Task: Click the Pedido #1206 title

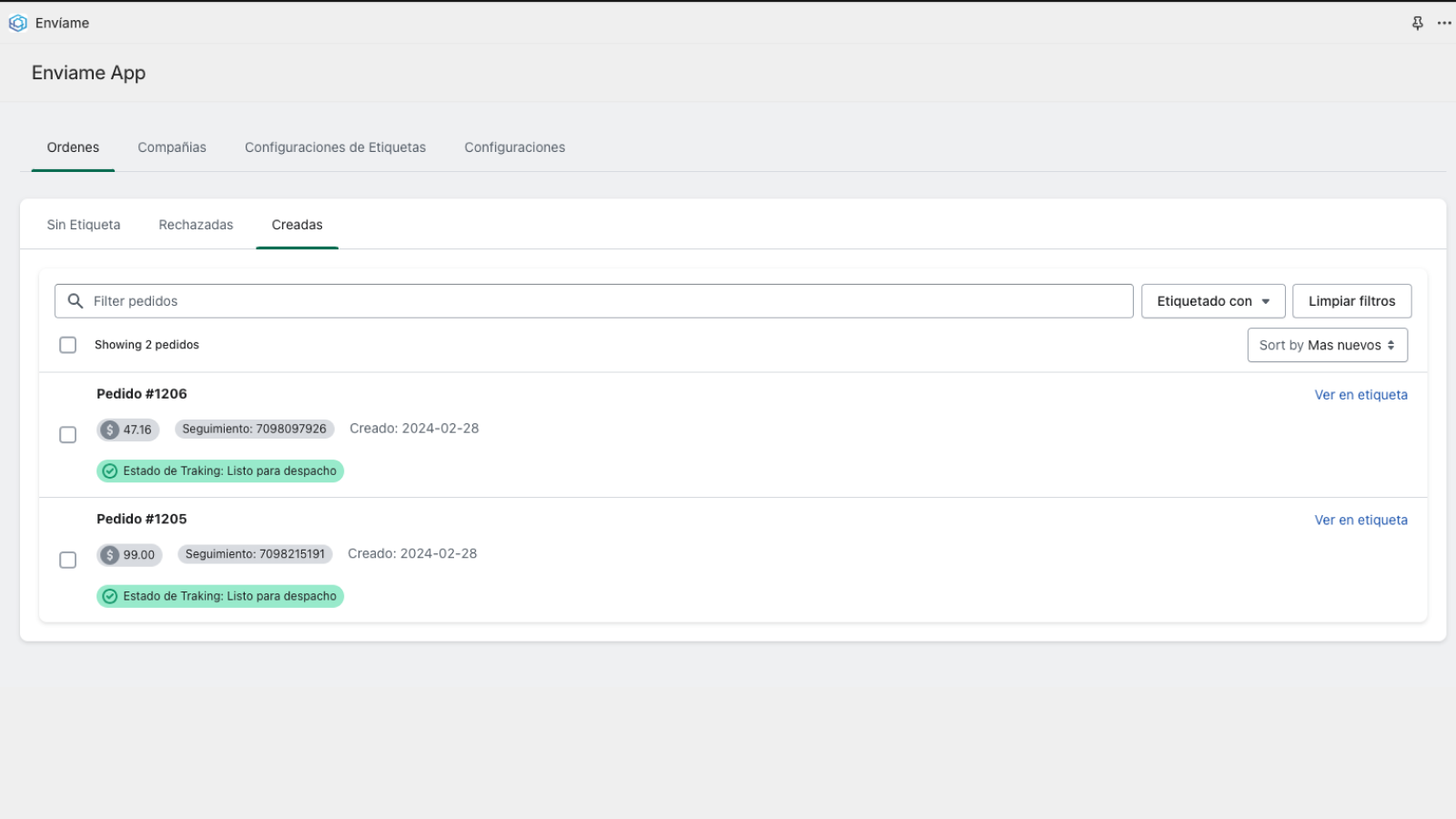Action: (x=142, y=394)
